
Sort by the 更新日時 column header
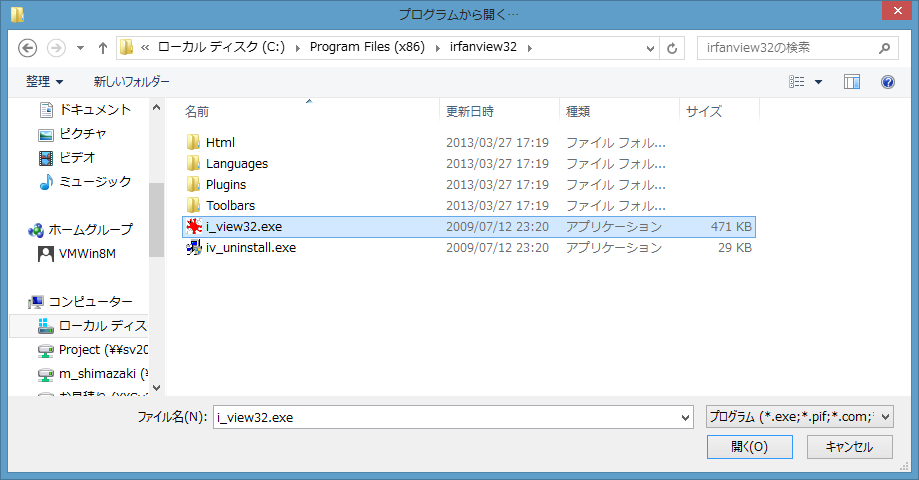point(469,111)
